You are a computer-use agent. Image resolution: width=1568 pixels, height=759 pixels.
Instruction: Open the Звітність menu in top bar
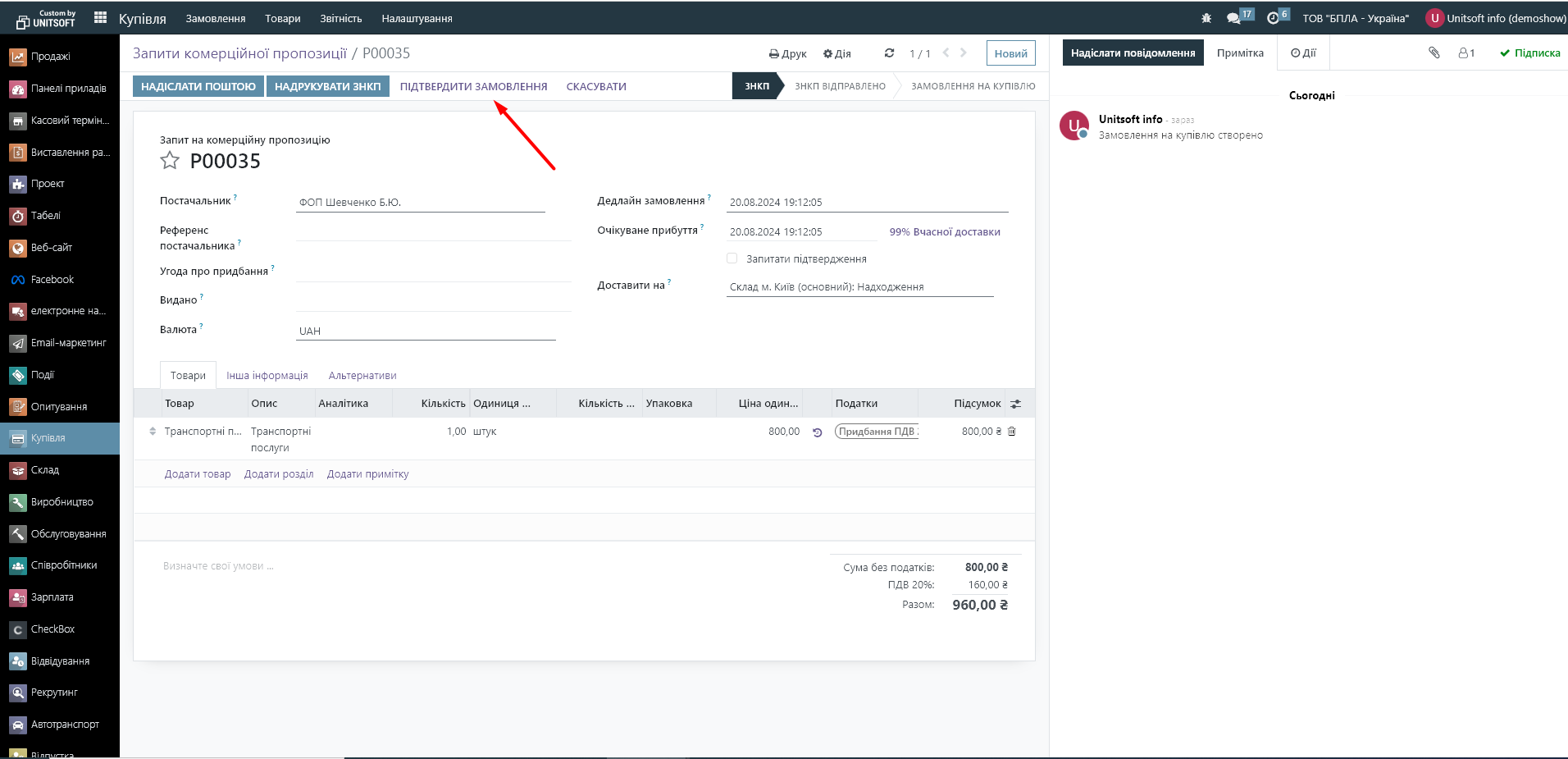[x=340, y=18]
